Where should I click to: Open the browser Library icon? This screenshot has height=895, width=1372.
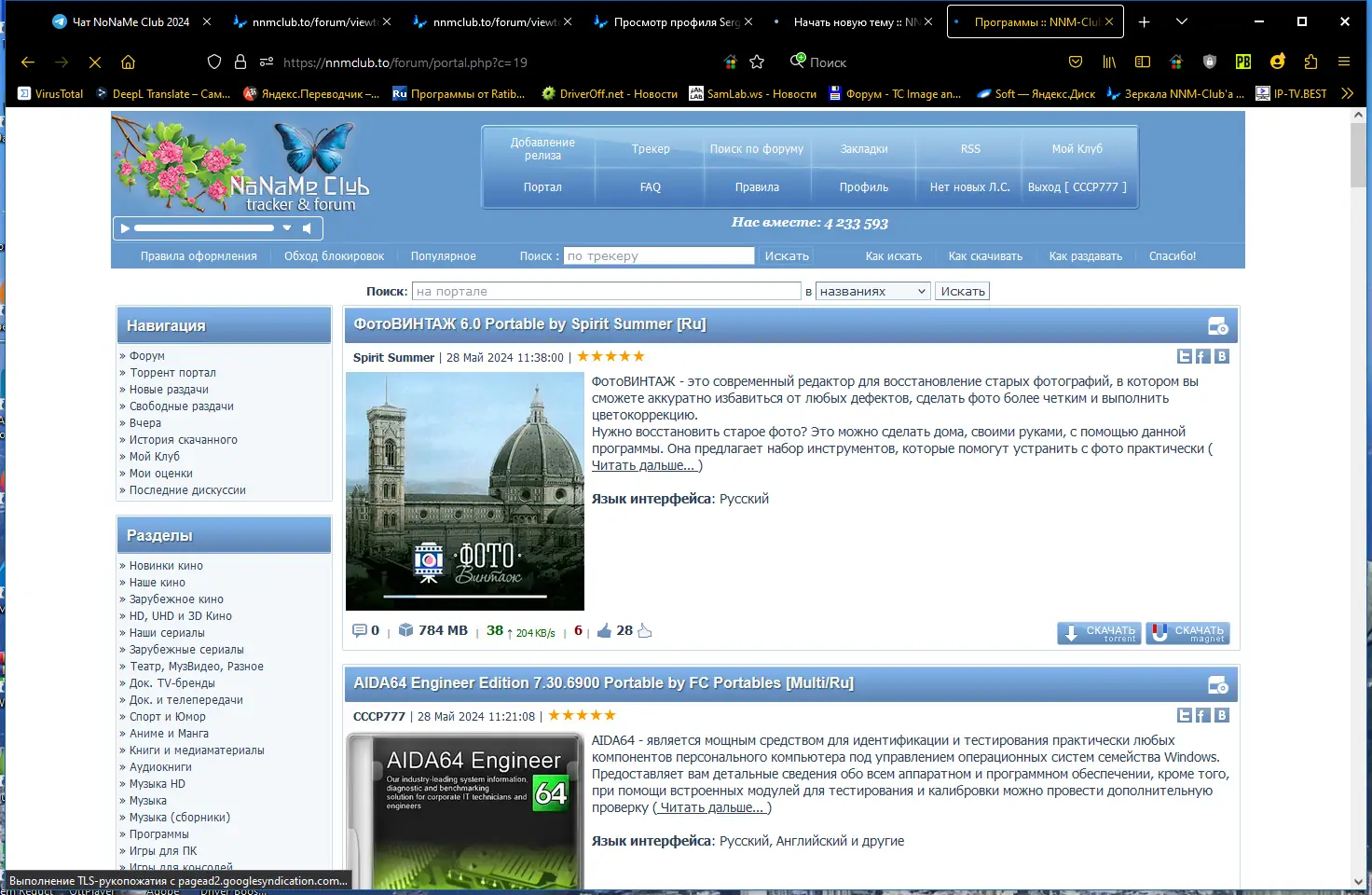1109,62
